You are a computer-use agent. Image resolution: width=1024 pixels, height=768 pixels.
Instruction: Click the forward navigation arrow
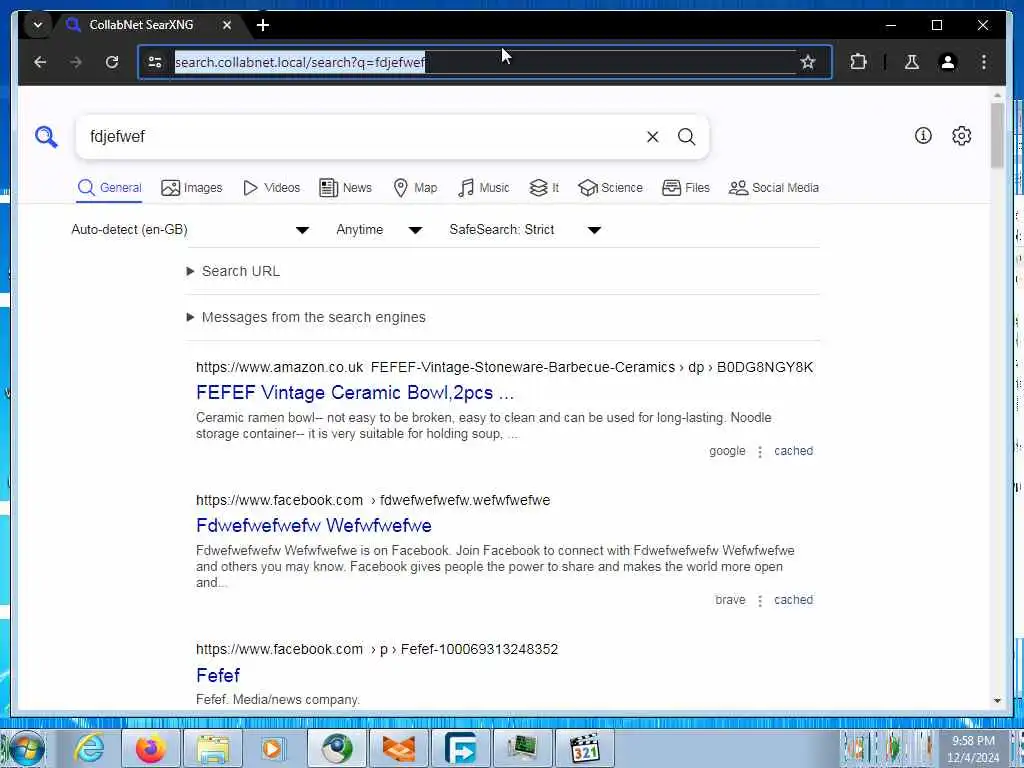click(76, 62)
